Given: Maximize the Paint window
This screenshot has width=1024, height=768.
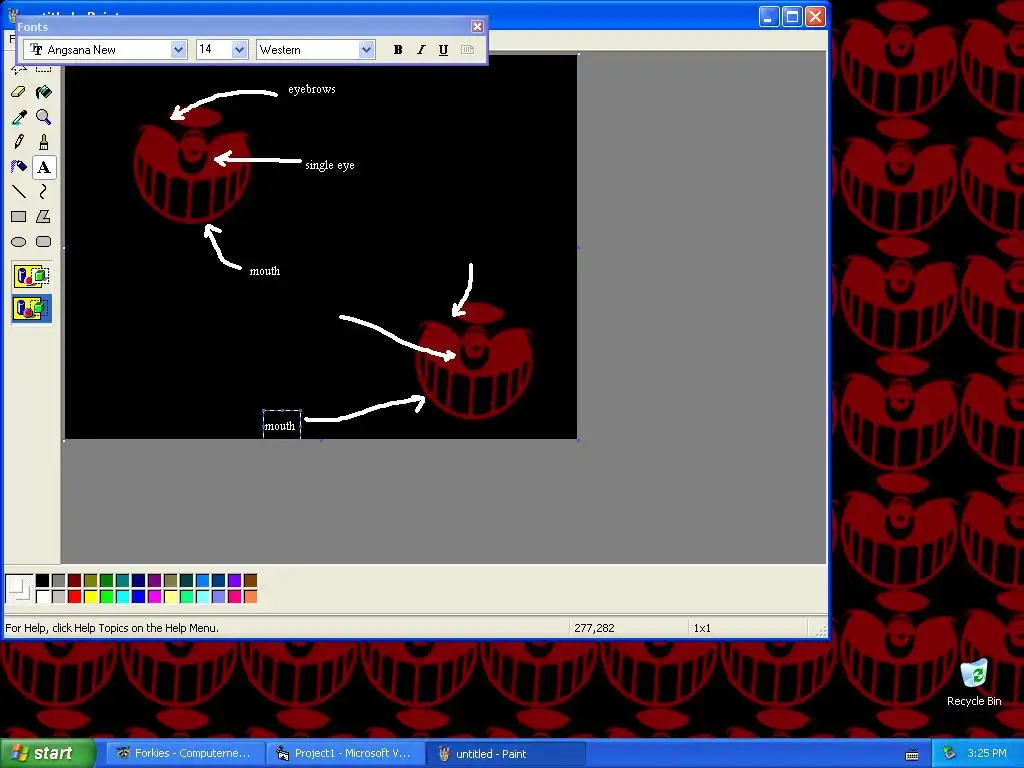Looking at the screenshot, I should [x=792, y=17].
